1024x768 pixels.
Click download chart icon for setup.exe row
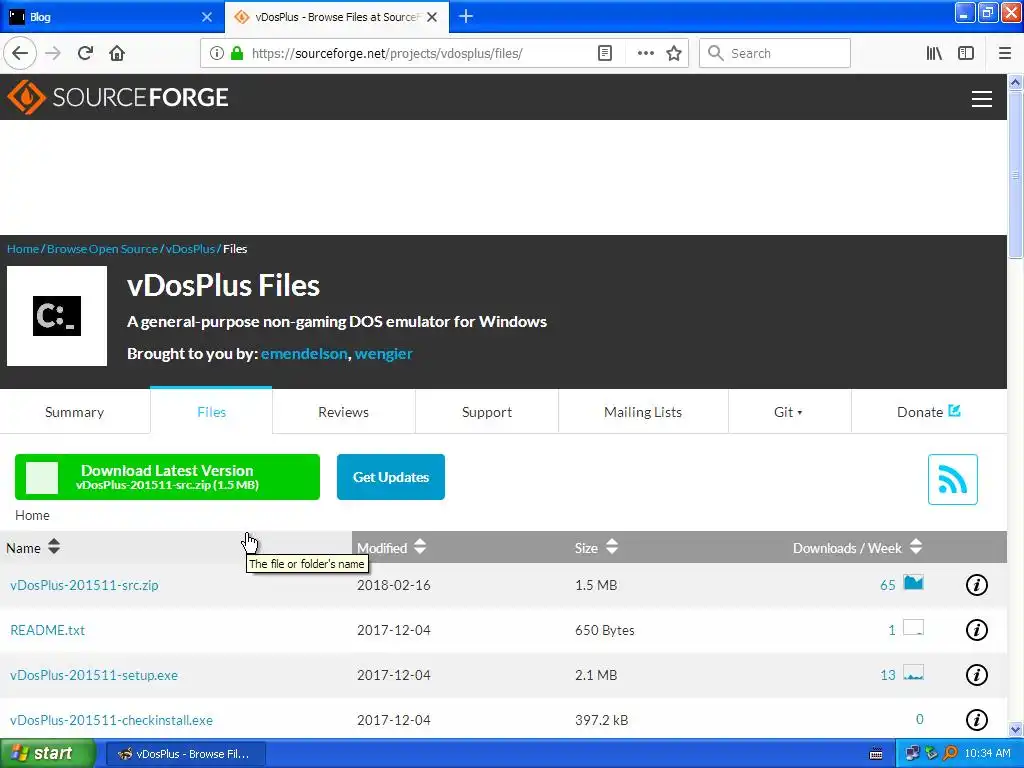pyautogui.click(x=913, y=673)
